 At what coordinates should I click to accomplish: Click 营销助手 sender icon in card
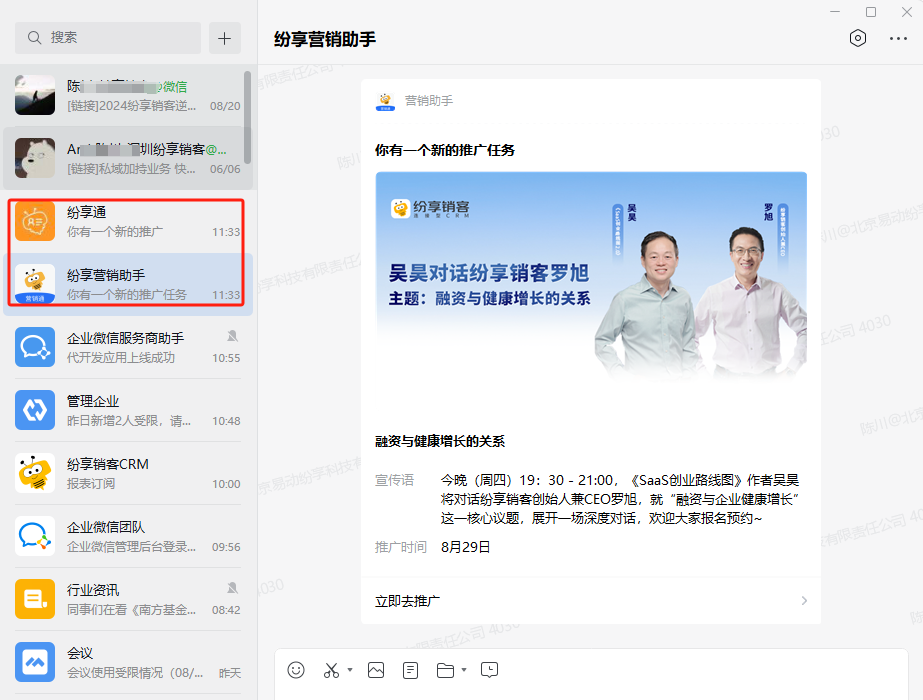click(x=386, y=101)
